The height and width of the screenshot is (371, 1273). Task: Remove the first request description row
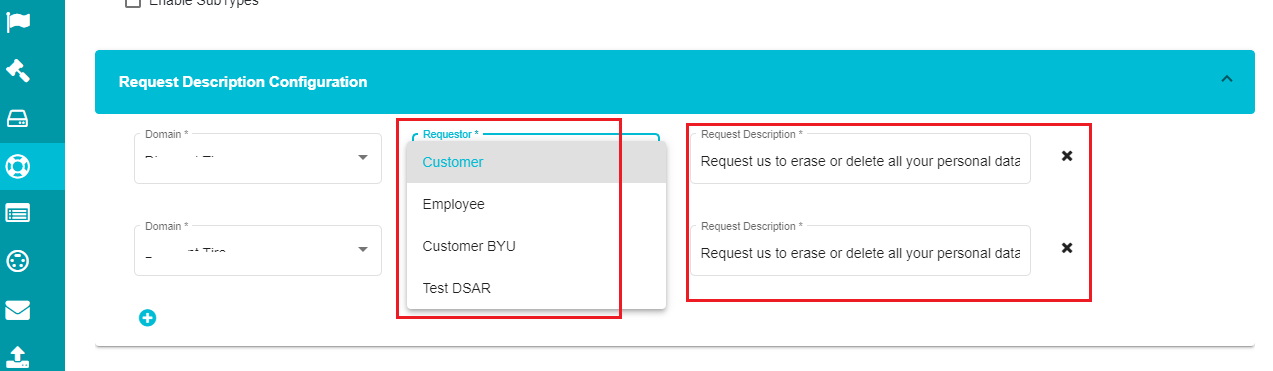tap(1067, 156)
